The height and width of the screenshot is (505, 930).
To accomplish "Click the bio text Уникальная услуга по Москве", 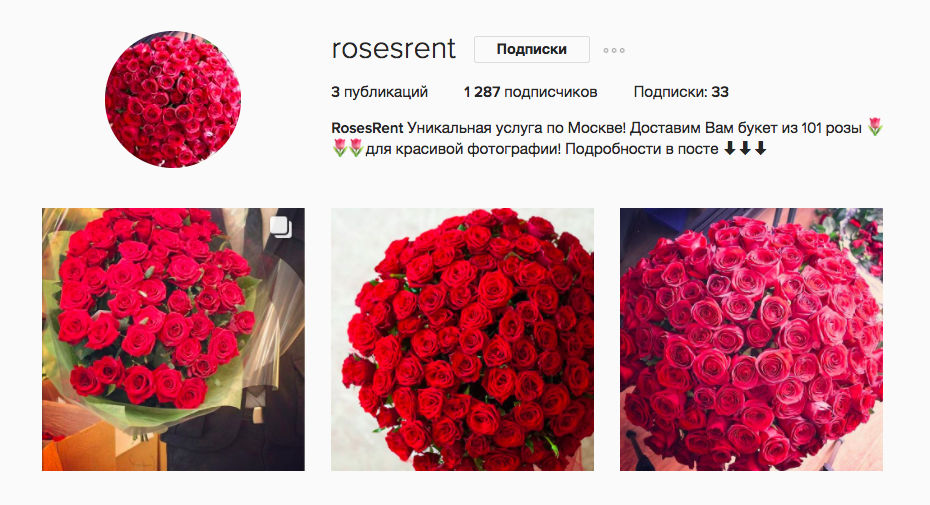I will click(517, 128).
